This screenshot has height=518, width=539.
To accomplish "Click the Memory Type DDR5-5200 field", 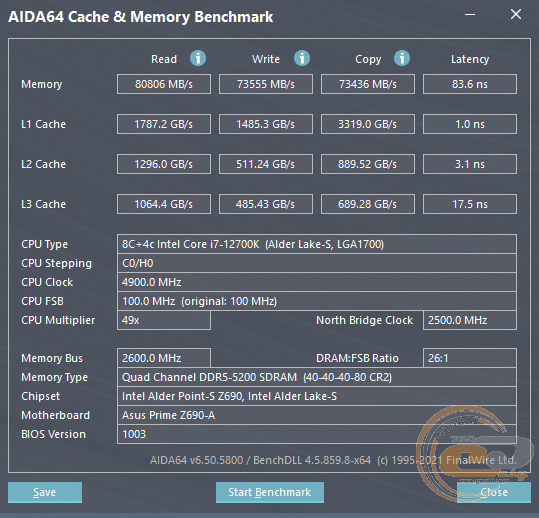I will (317, 377).
